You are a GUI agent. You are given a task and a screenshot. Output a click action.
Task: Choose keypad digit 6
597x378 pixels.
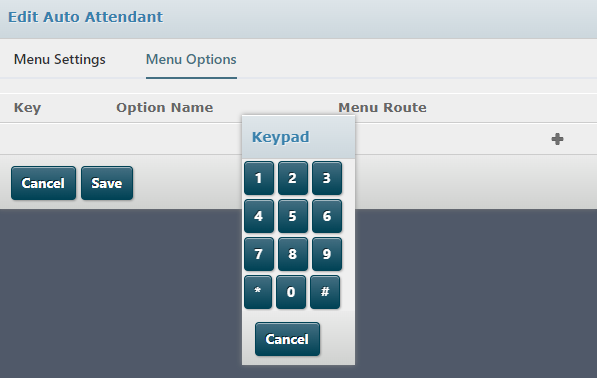pyautogui.click(x=327, y=216)
